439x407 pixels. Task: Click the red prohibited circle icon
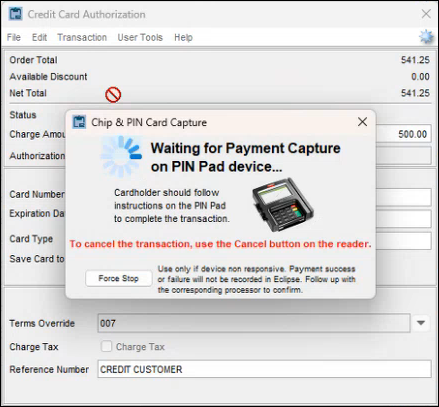(113, 95)
